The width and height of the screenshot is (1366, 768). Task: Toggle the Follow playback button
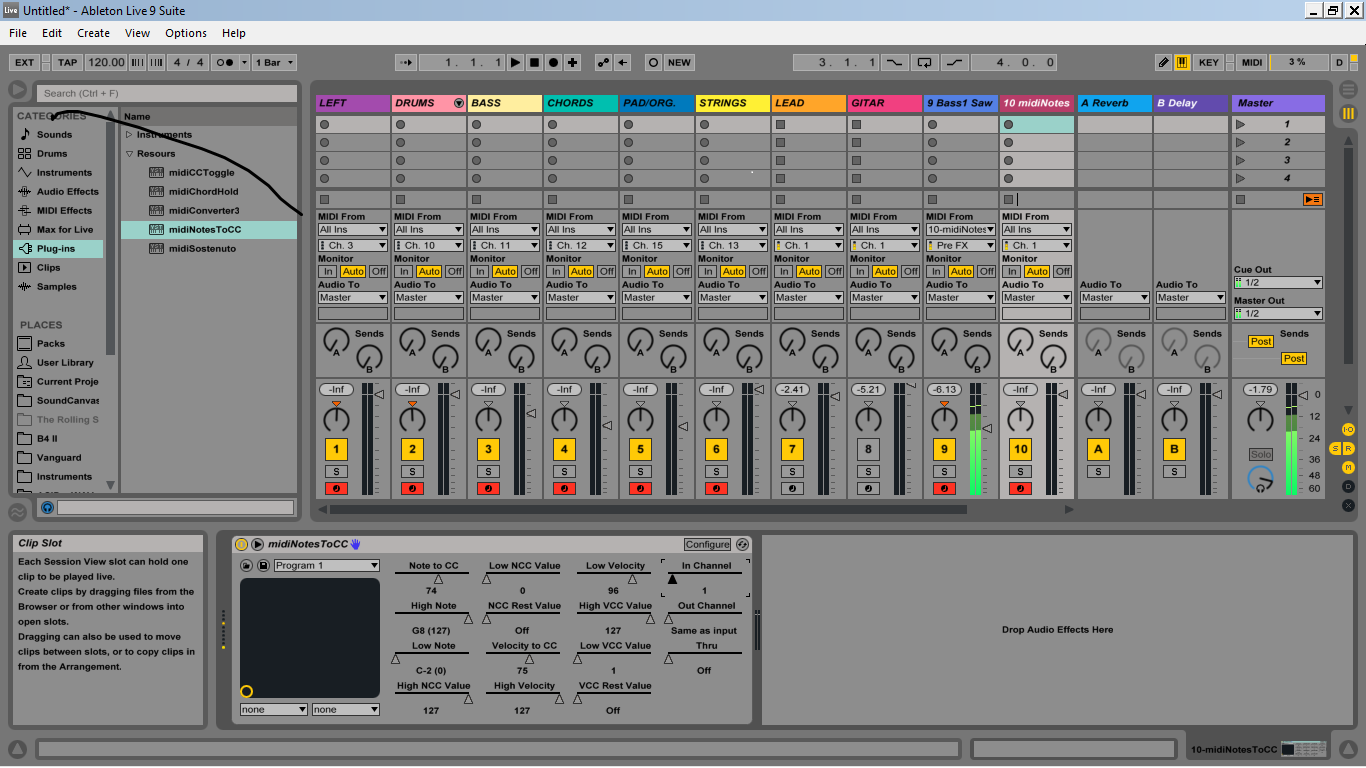click(405, 62)
